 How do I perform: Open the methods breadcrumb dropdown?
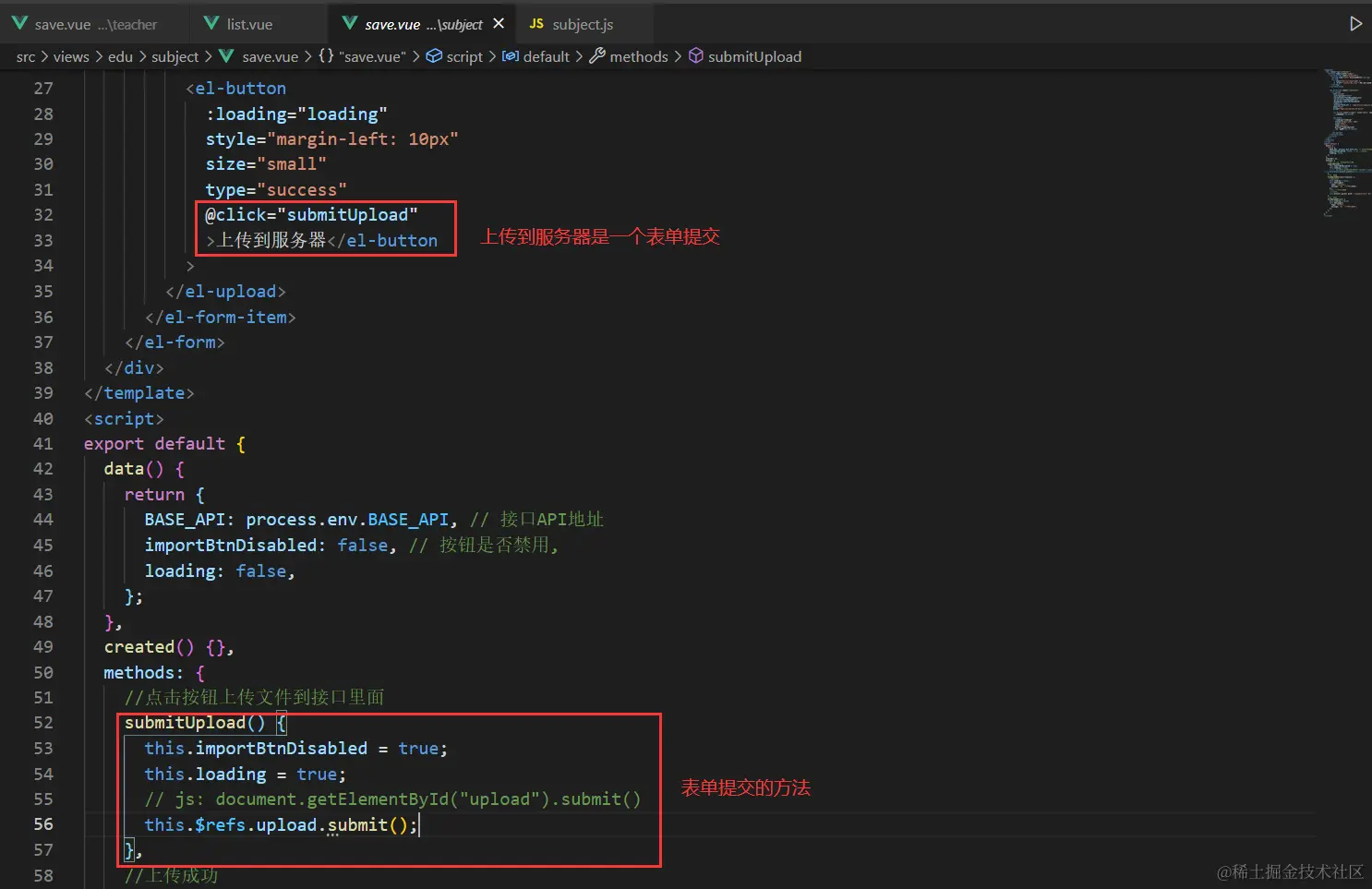(639, 57)
